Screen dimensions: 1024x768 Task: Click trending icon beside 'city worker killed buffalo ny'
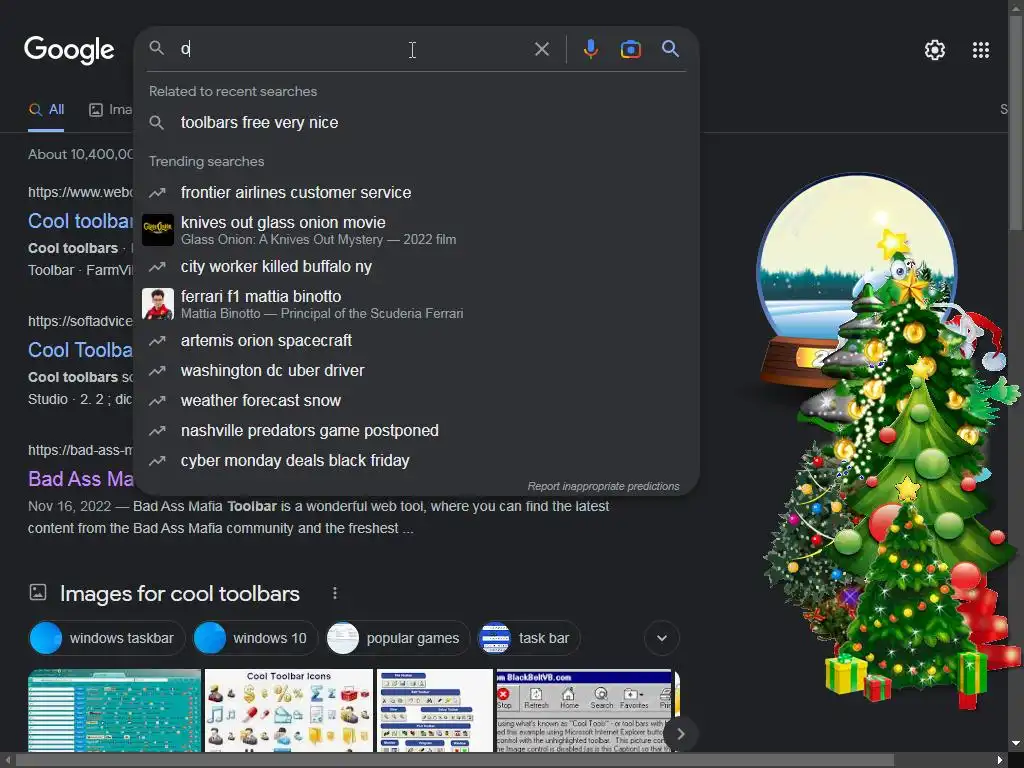pos(157,266)
